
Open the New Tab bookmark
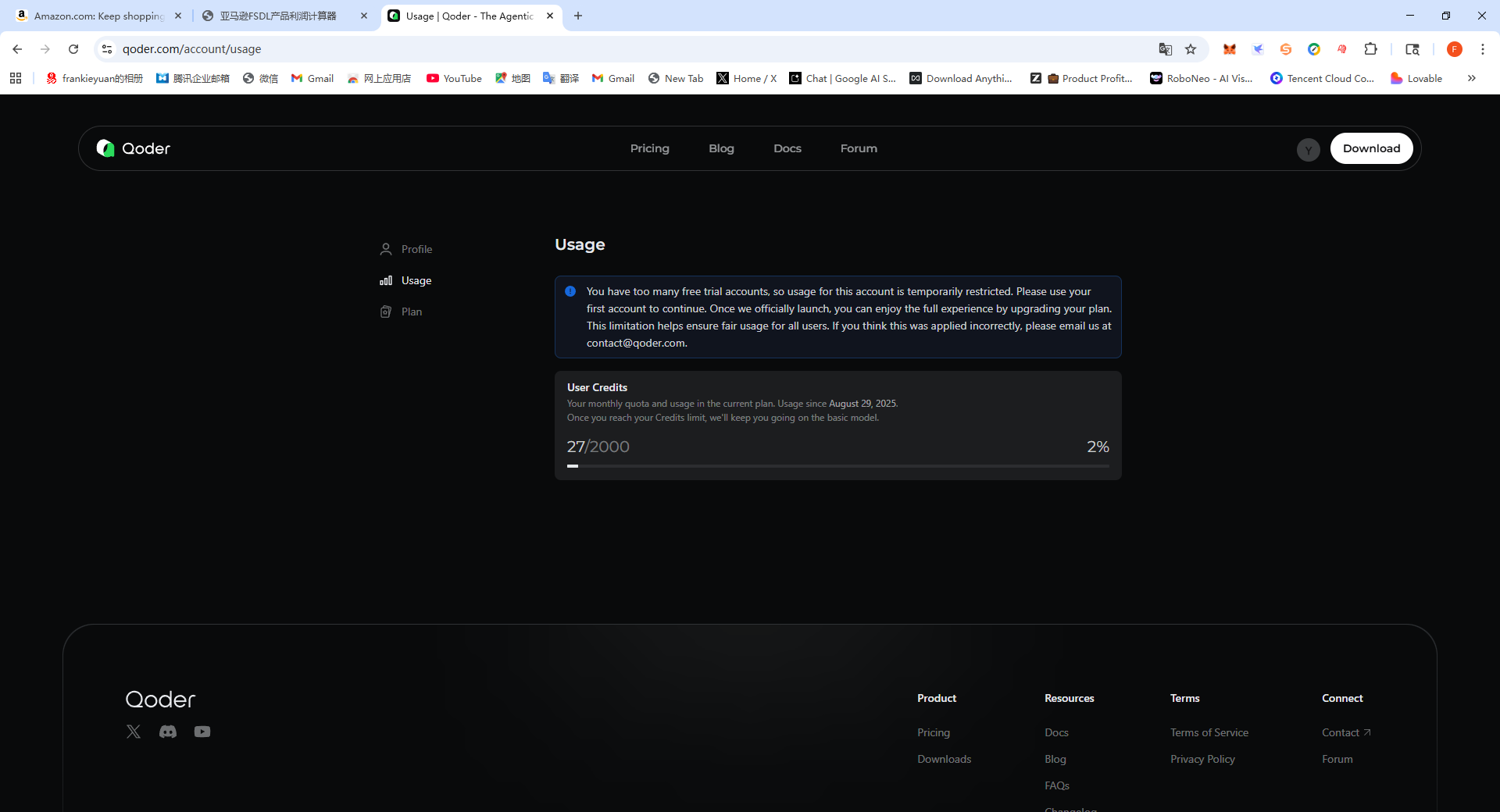[x=676, y=78]
